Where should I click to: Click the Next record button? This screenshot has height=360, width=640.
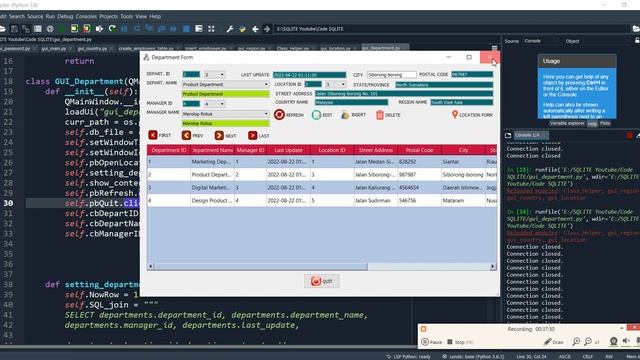(x=226, y=135)
